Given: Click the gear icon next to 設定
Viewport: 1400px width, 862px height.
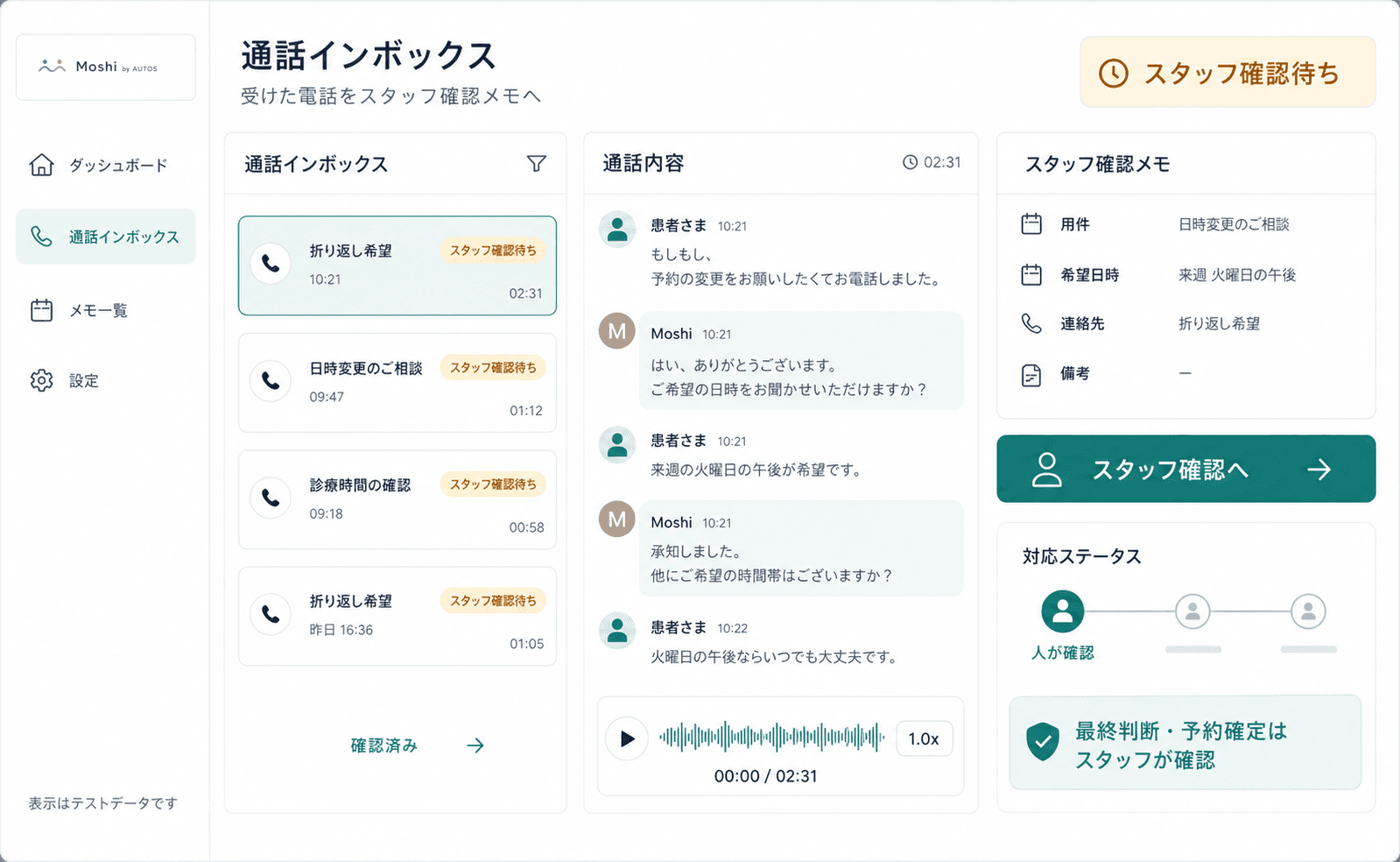Looking at the screenshot, I should (x=41, y=380).
